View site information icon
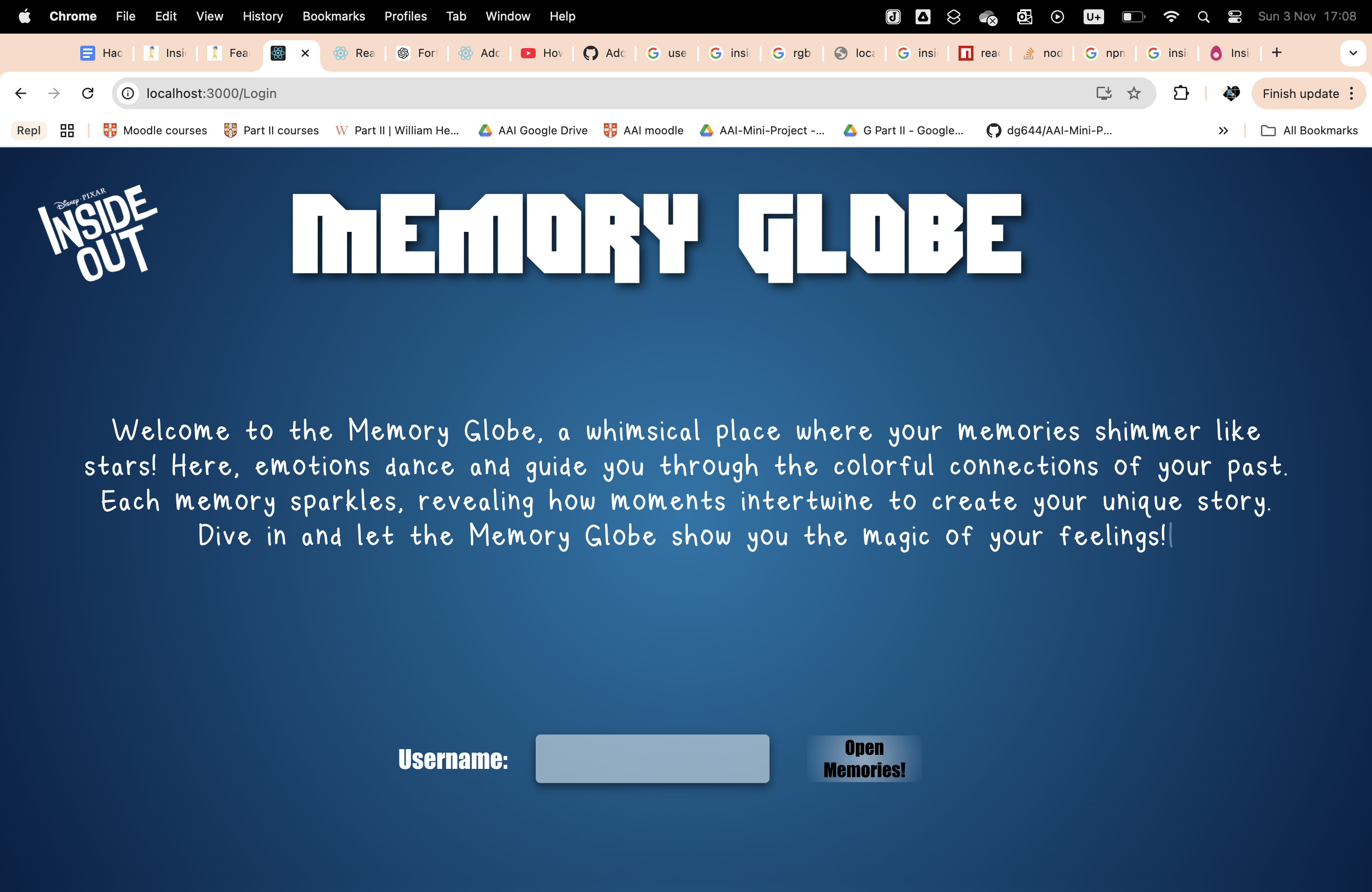 tap(128, 93)
